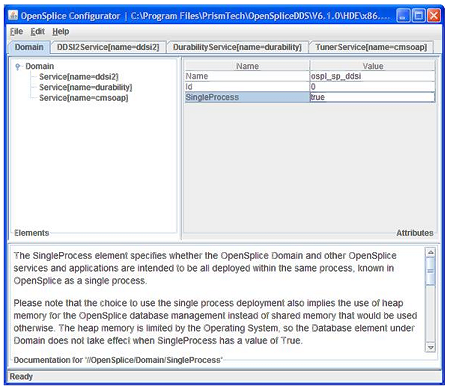Screen dimensions: 450x392
Task: Select the Domain tab
Action: pyautogui.click(x=29, y=47)
